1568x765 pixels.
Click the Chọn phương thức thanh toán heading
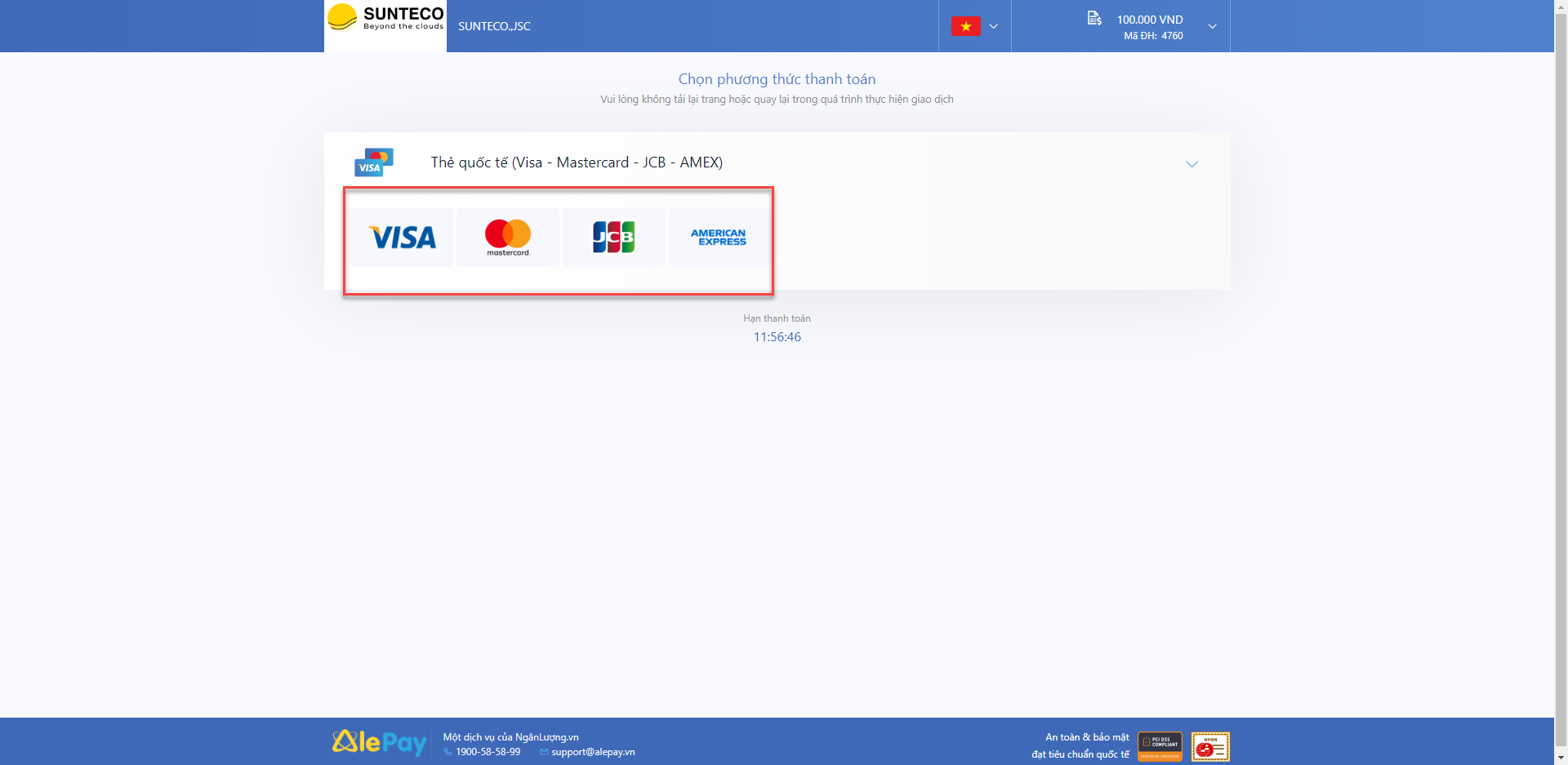[777, 79]
